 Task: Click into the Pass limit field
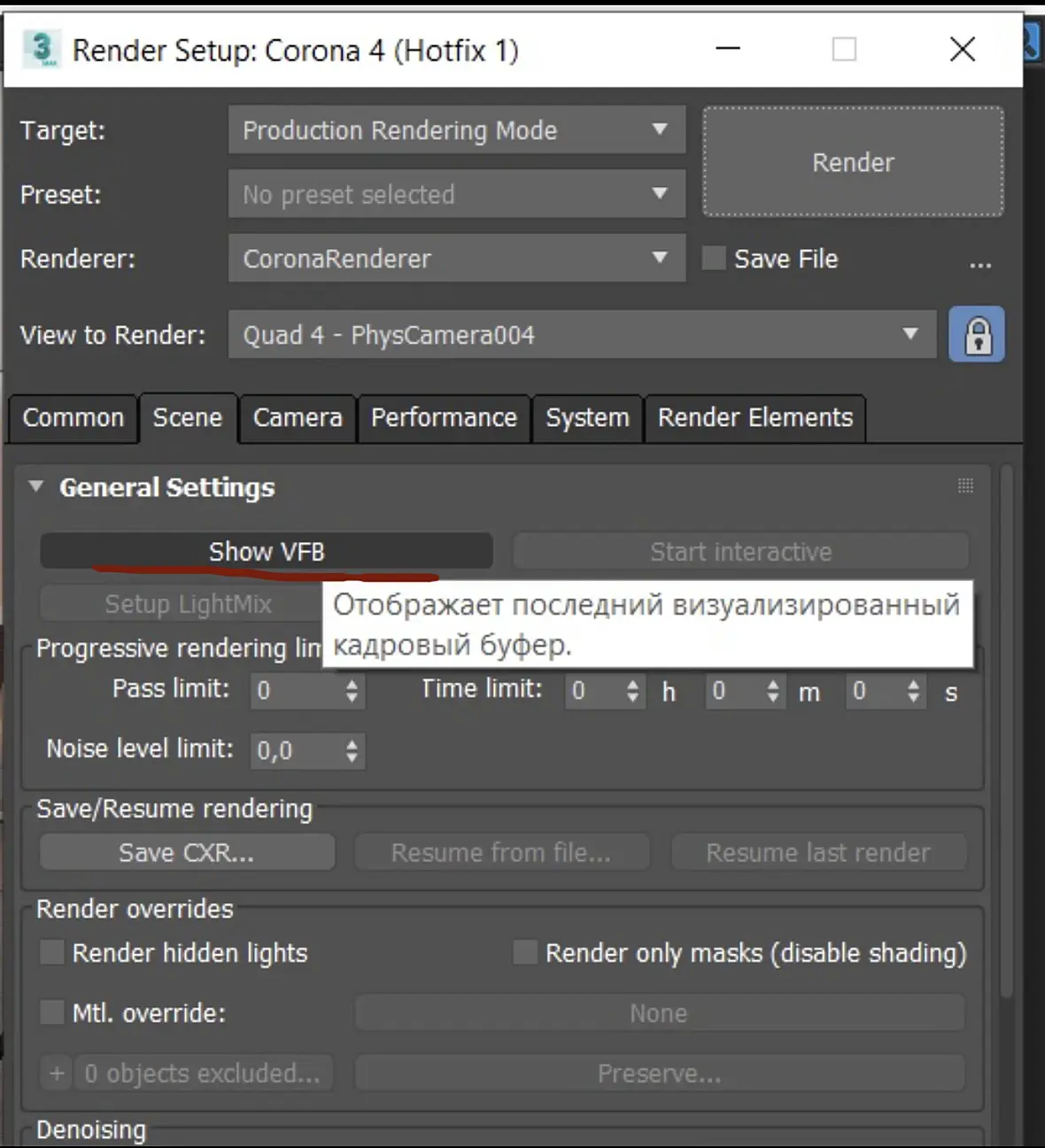296,690
